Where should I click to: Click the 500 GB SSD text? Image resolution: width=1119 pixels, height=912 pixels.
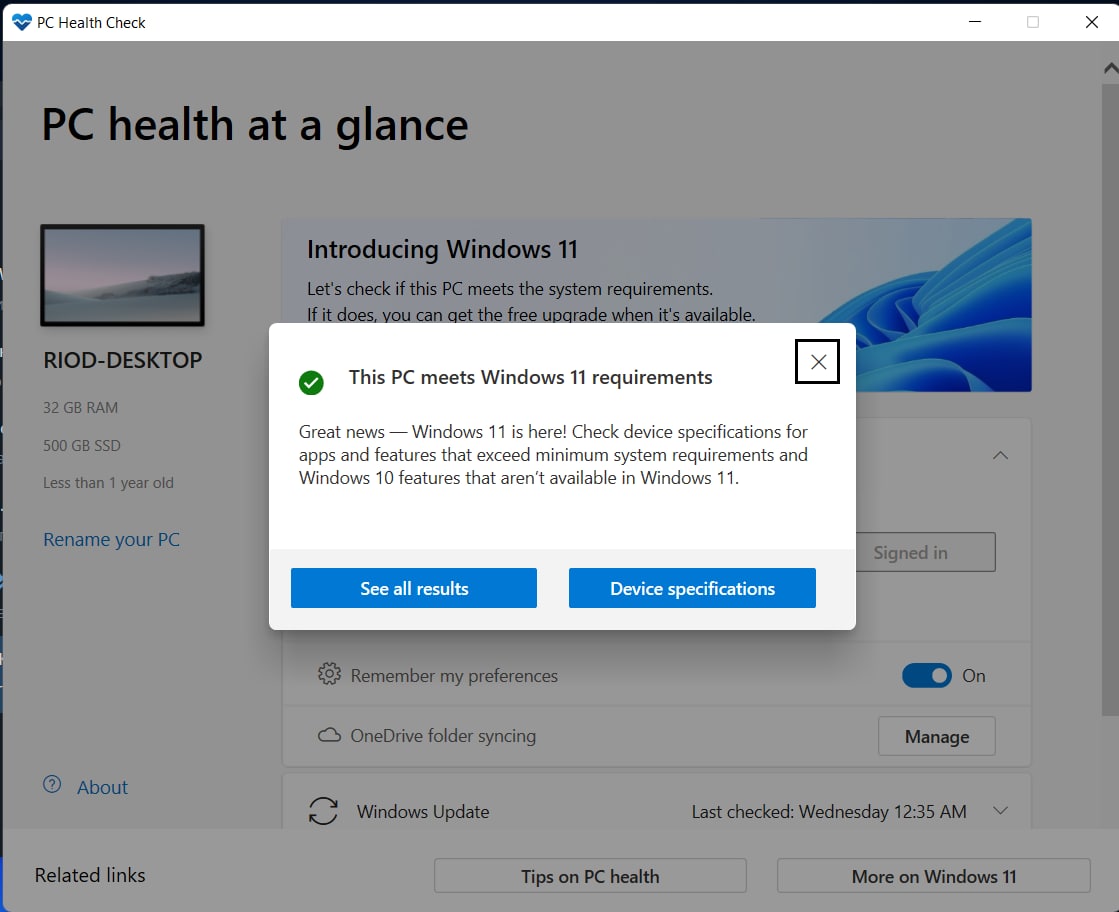coord(82,445)
